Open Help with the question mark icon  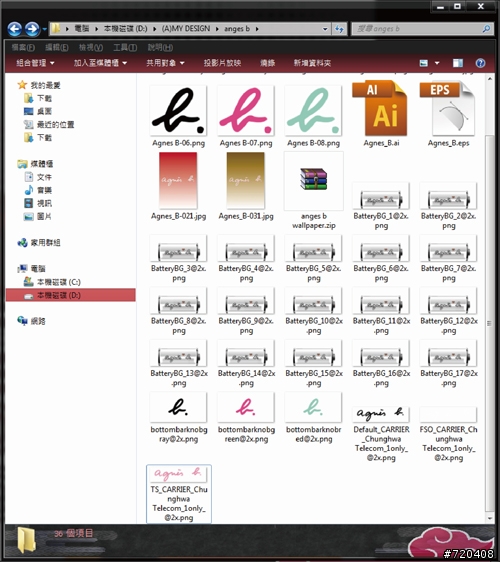click(x=480, y=63)
